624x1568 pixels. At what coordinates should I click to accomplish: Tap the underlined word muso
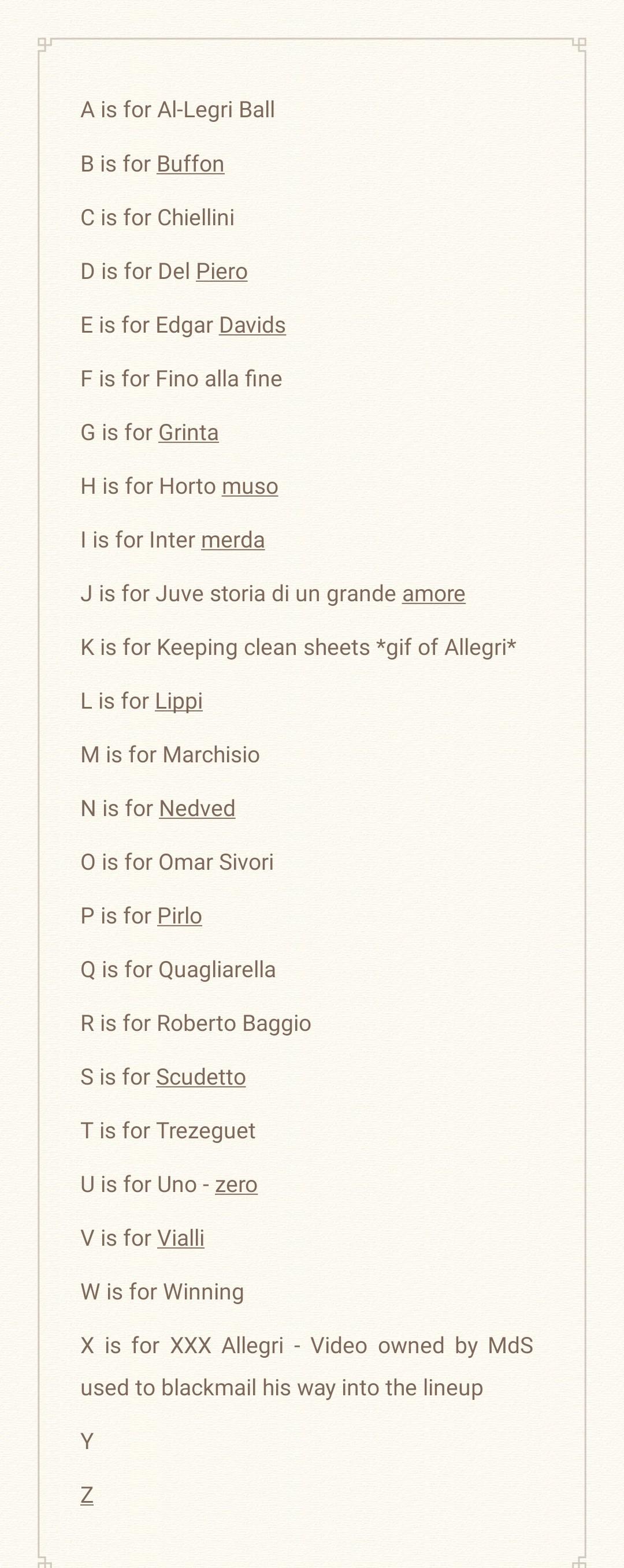tap(250, 486)
